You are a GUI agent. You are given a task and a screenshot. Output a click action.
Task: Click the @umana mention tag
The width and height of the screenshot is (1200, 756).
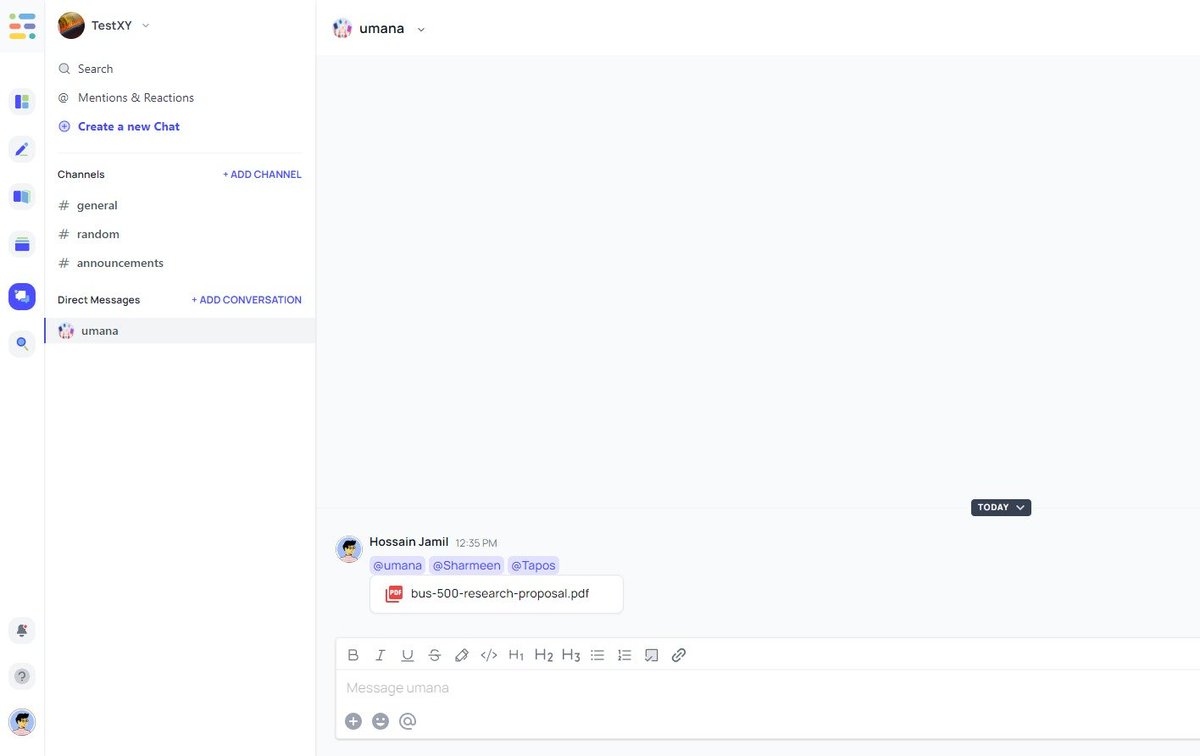(x=397, y=566)
